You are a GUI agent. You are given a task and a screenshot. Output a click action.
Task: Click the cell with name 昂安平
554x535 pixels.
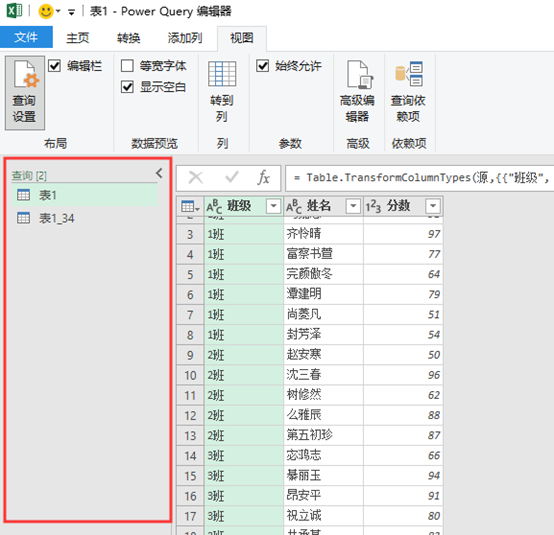[x=323, y=495]
